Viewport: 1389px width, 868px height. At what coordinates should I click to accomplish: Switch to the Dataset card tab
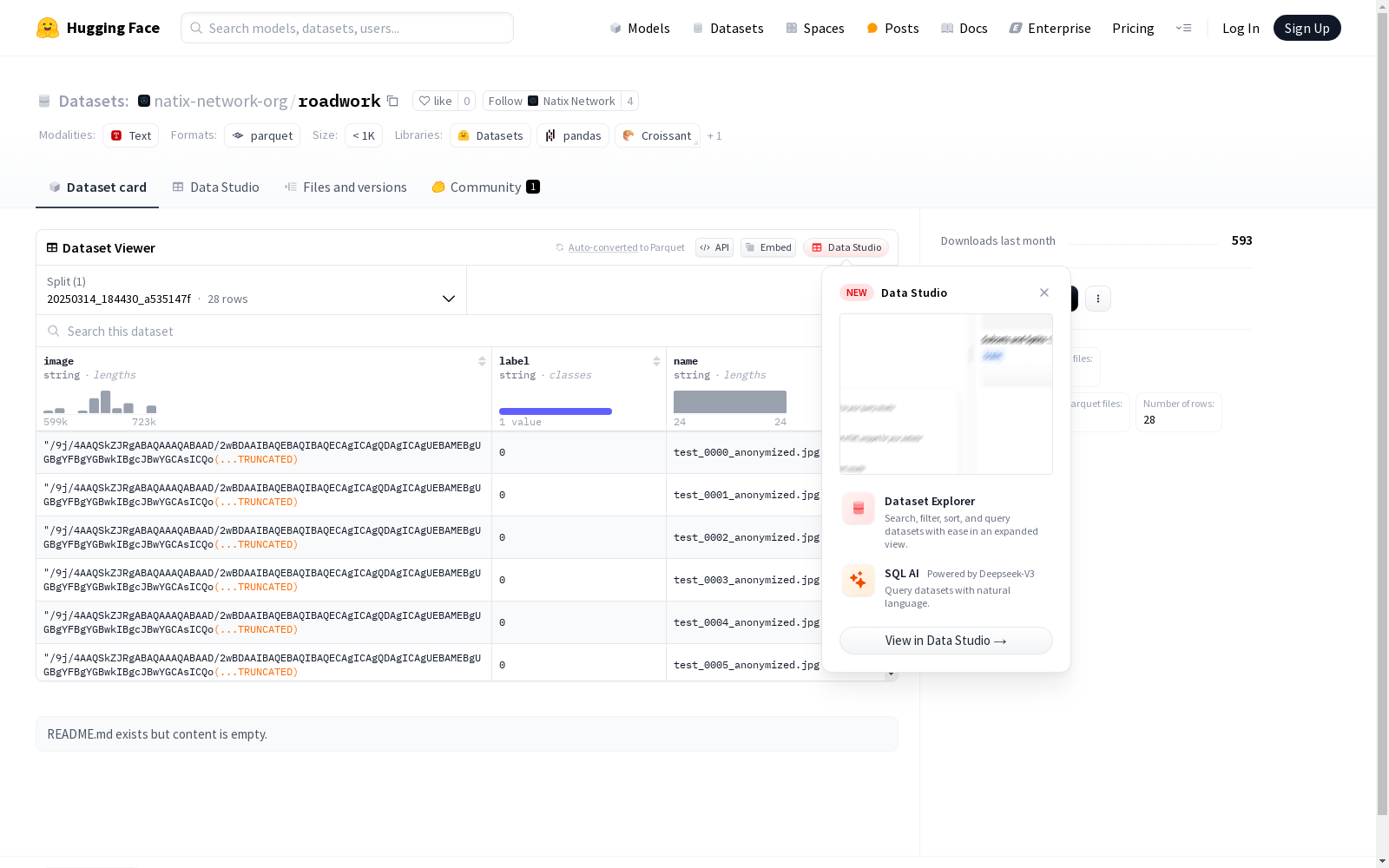(97, 187)
